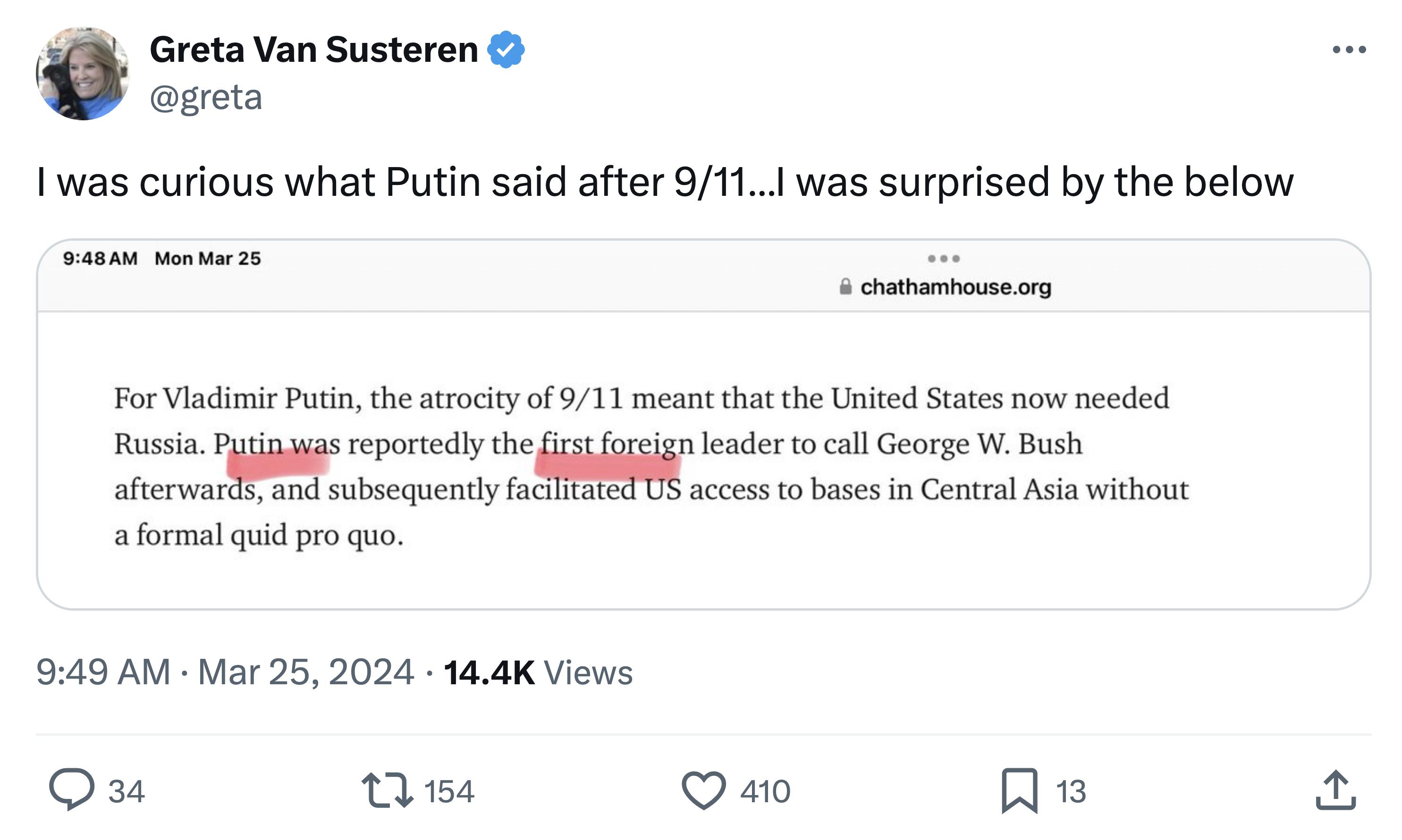Click the reply speech bubble icon
This screenshot has width=1402, height=840.
71,789
